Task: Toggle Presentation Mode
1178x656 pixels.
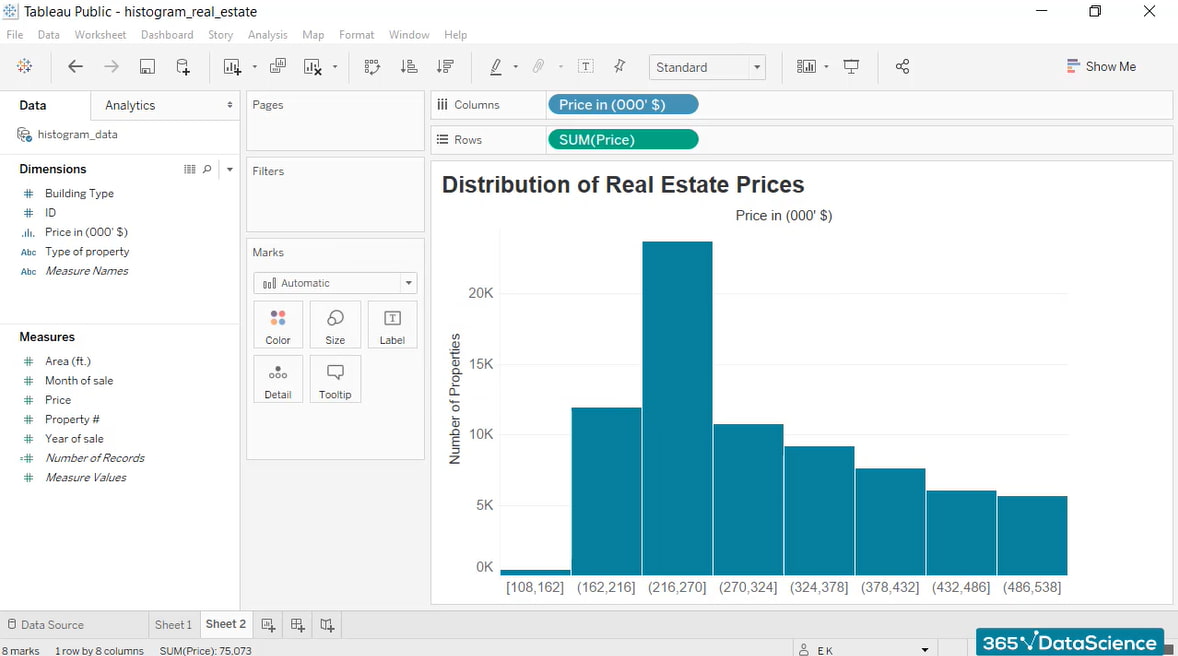Action: tap(851, 66)
